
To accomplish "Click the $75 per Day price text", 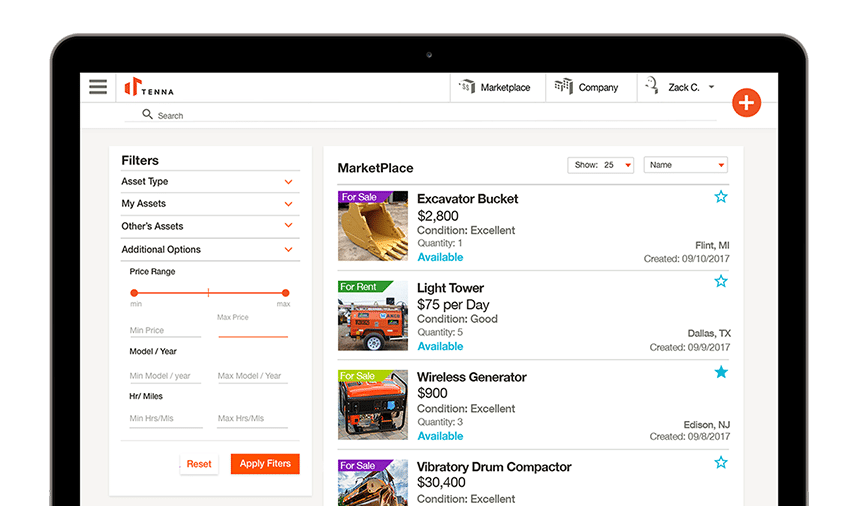I will [x=453, y=305].
